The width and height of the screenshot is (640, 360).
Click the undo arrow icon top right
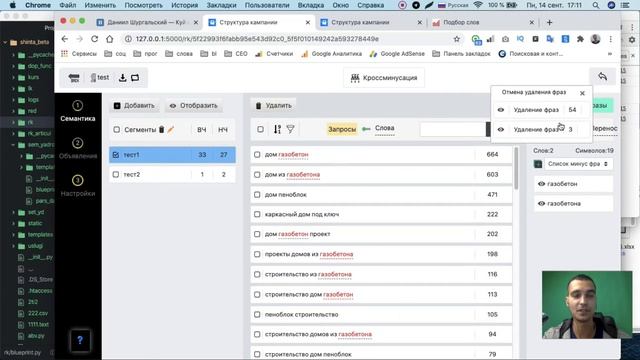(602, 77)
